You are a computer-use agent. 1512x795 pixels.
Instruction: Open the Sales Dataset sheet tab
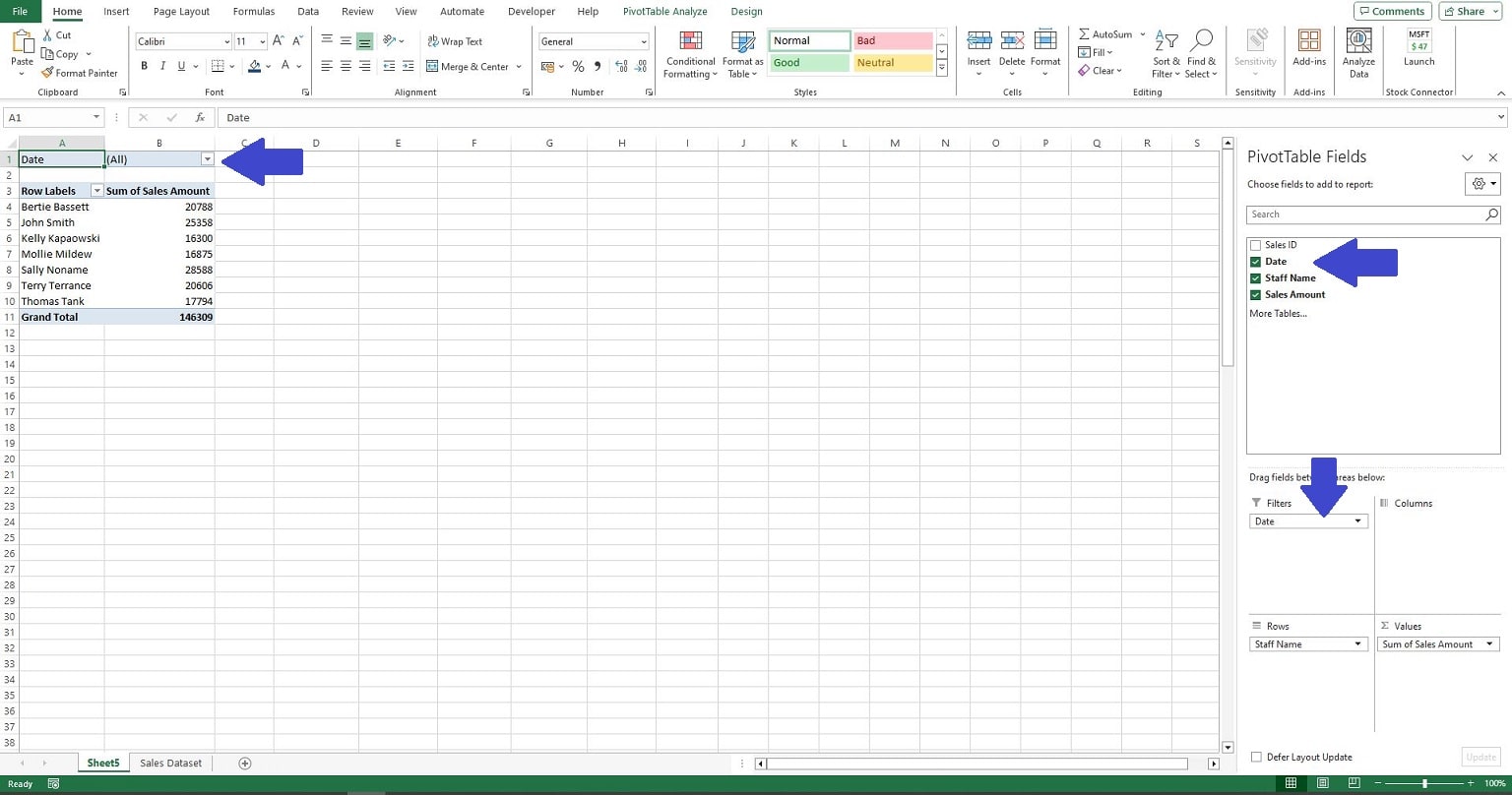tap(169, 763)
